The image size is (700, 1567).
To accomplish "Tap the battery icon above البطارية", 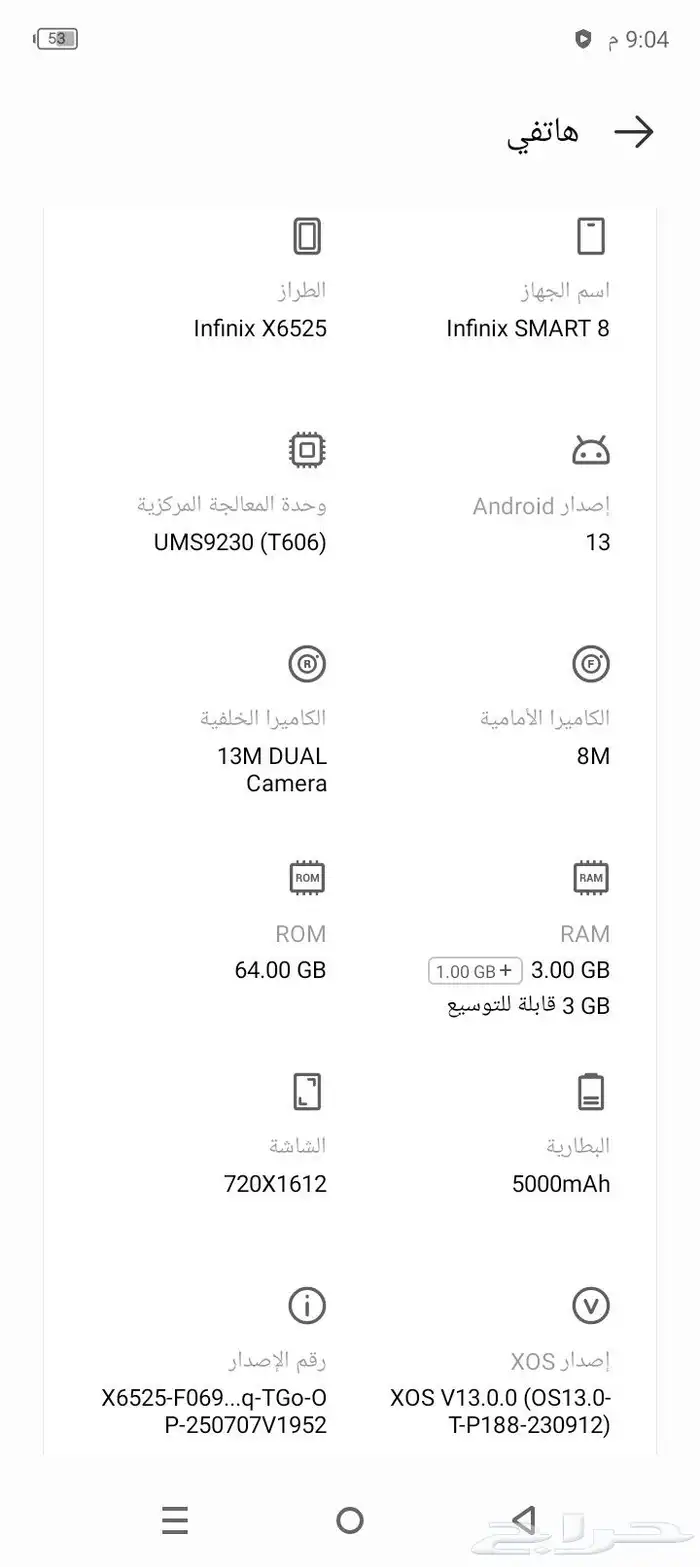I will 591,1092.
